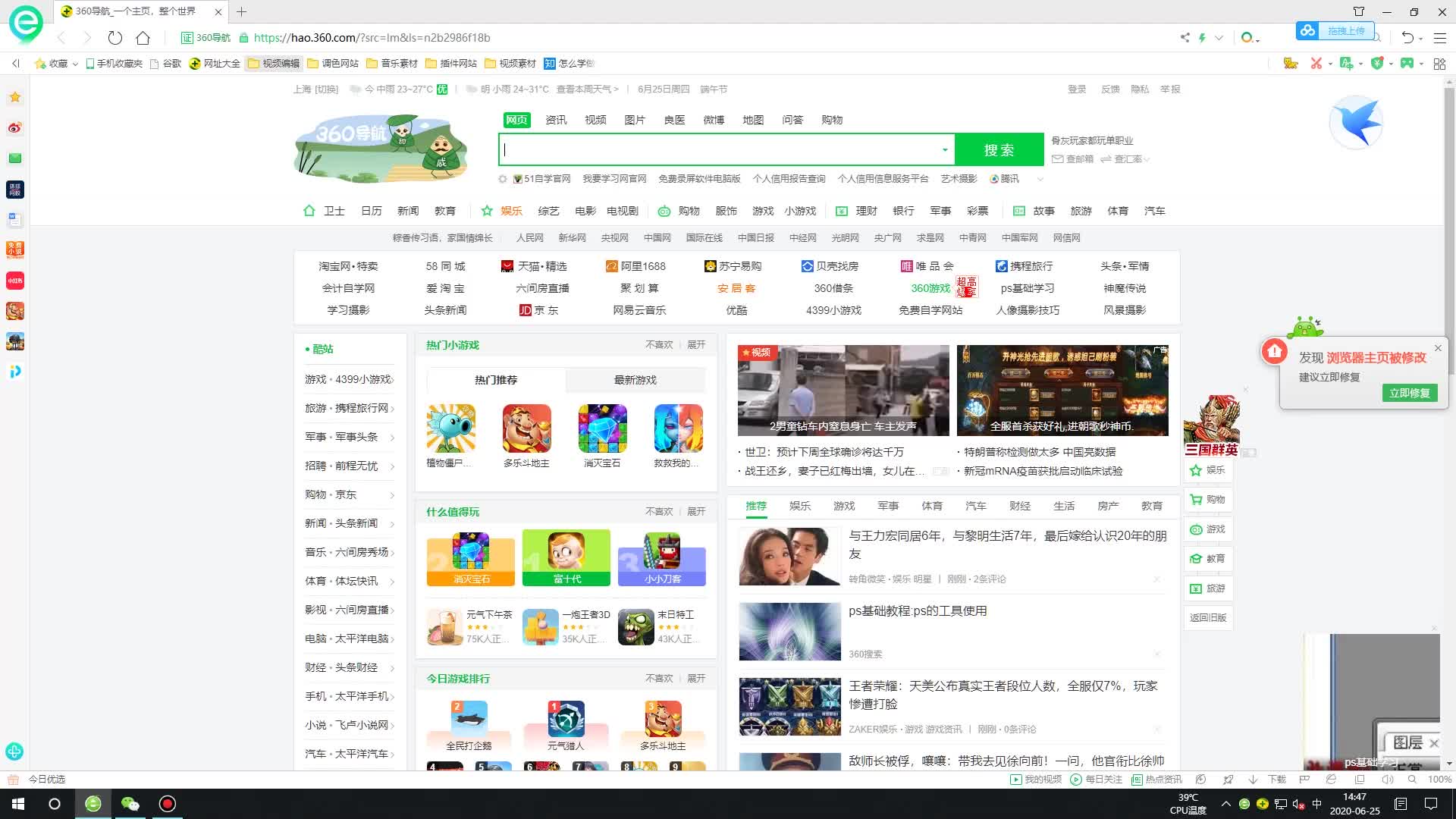This screenshot has height=819, width=1456.
Task: Expand the 收藏 favorites dropdown arrow
Action: click(75, 64)
